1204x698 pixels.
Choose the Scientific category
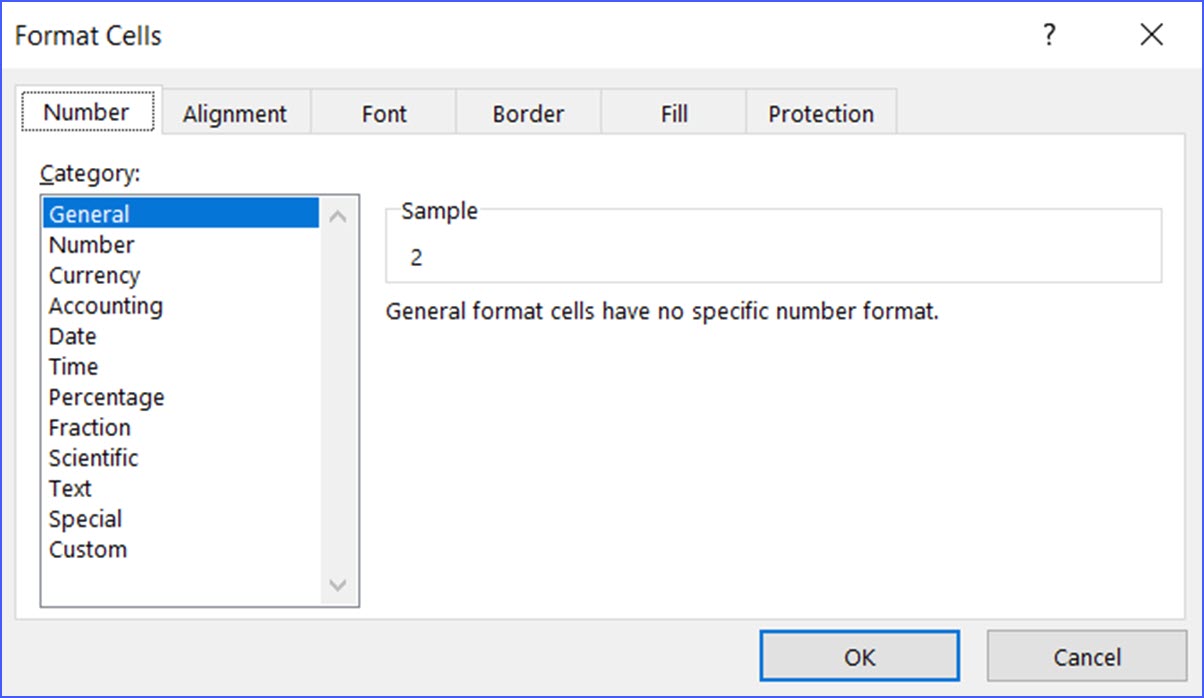[x=93, y=458]
